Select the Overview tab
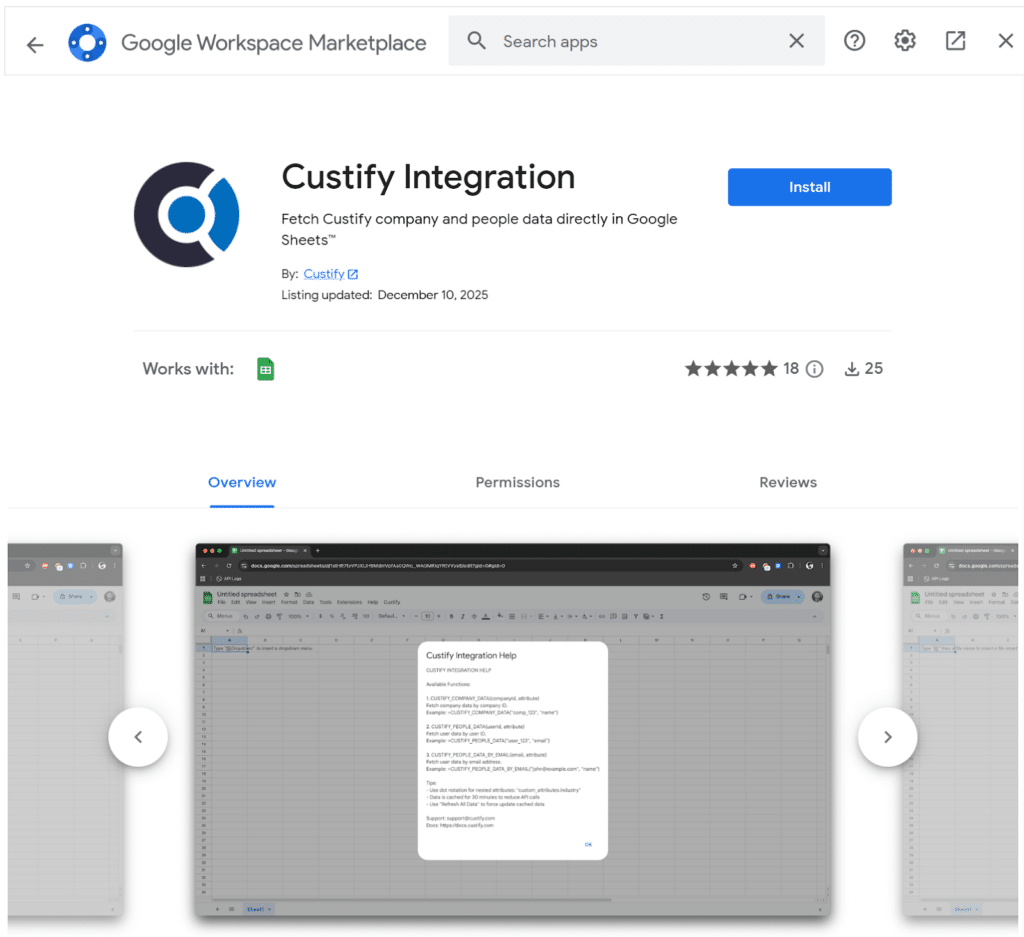 tap(242, 482)
